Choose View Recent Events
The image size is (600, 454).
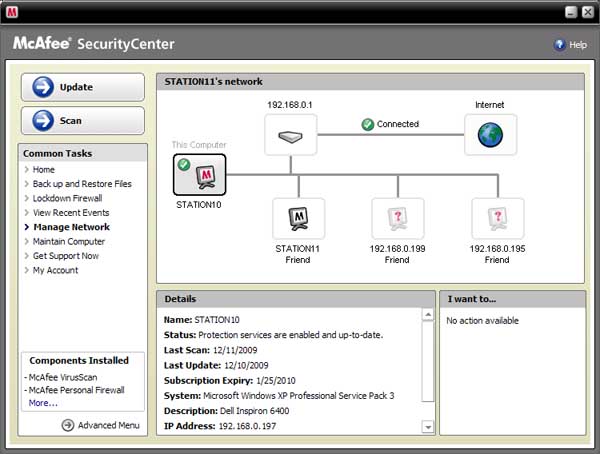click(x=71, y=213)
